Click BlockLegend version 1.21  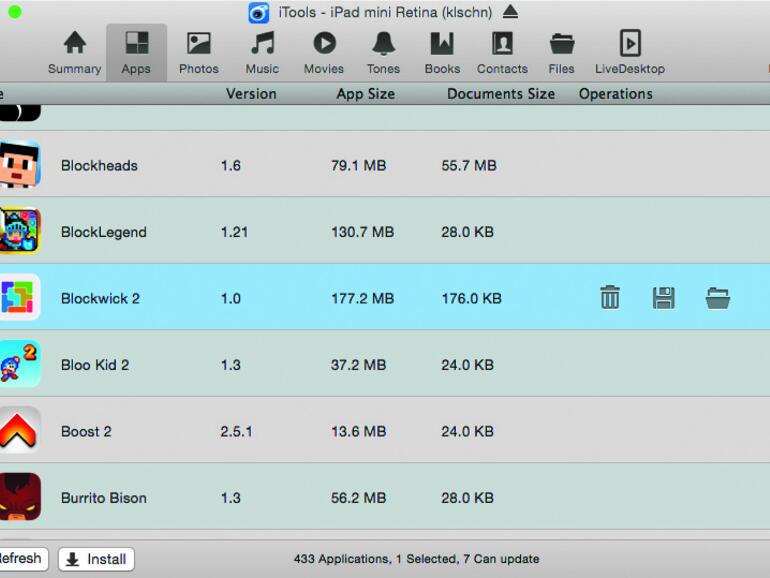pyautogui.click(x=234, y=232)
